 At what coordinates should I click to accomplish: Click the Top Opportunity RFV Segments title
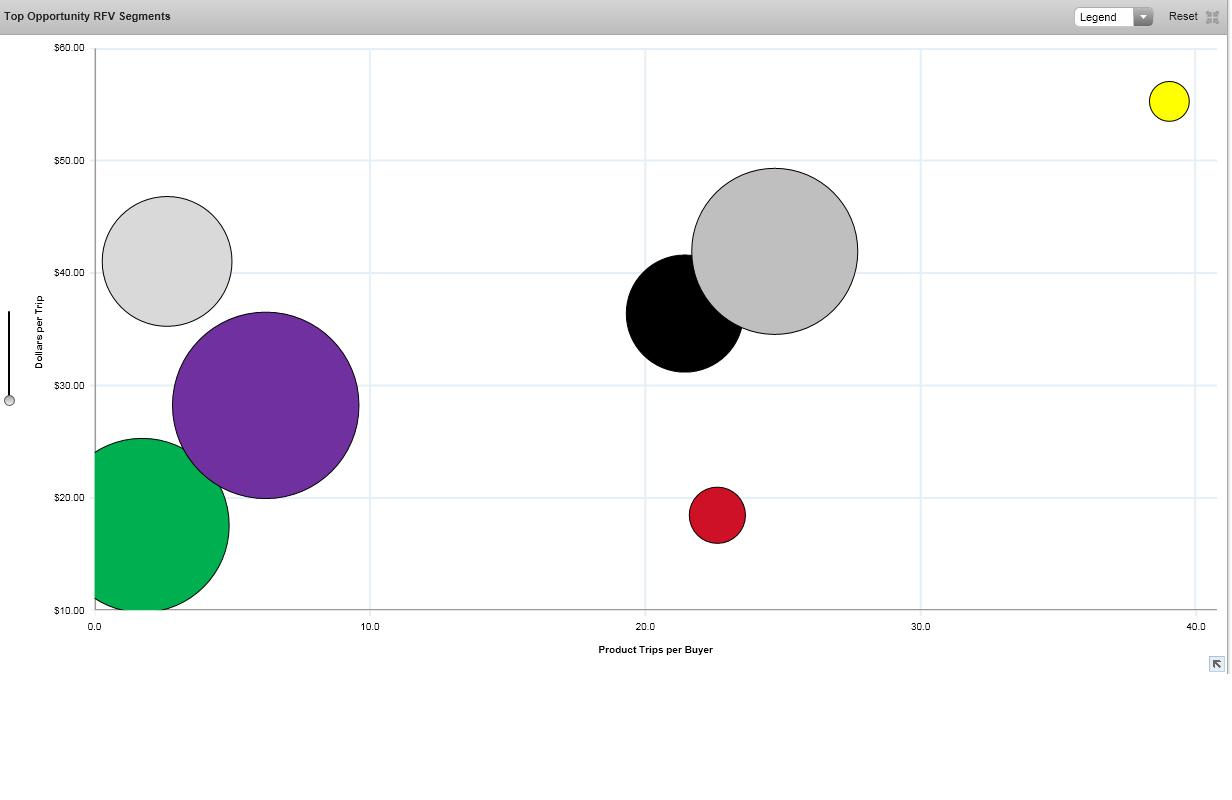click(x=87, y=17)
